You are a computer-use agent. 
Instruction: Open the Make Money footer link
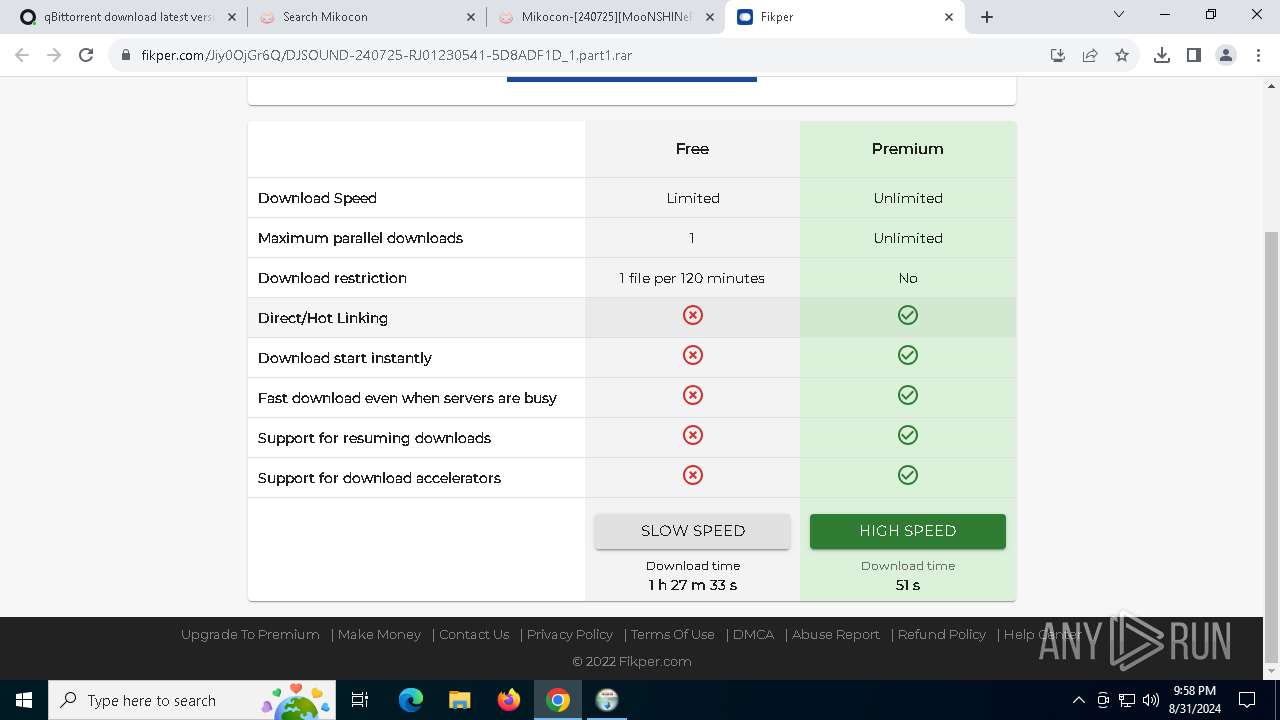[x=379, y=634]
